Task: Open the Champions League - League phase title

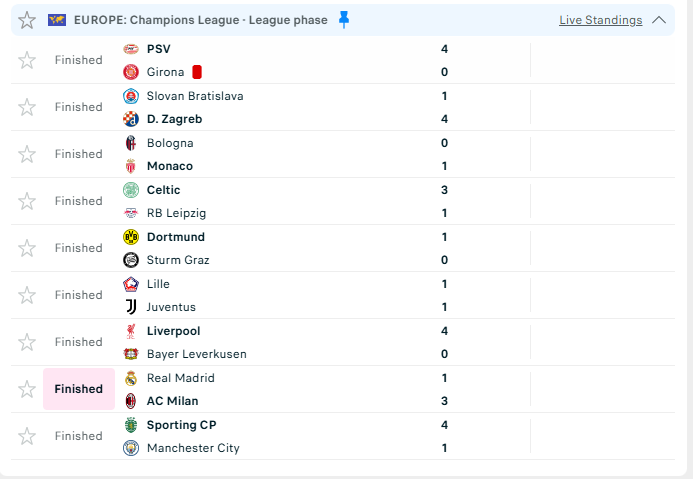Action: [x=201, y=20]
